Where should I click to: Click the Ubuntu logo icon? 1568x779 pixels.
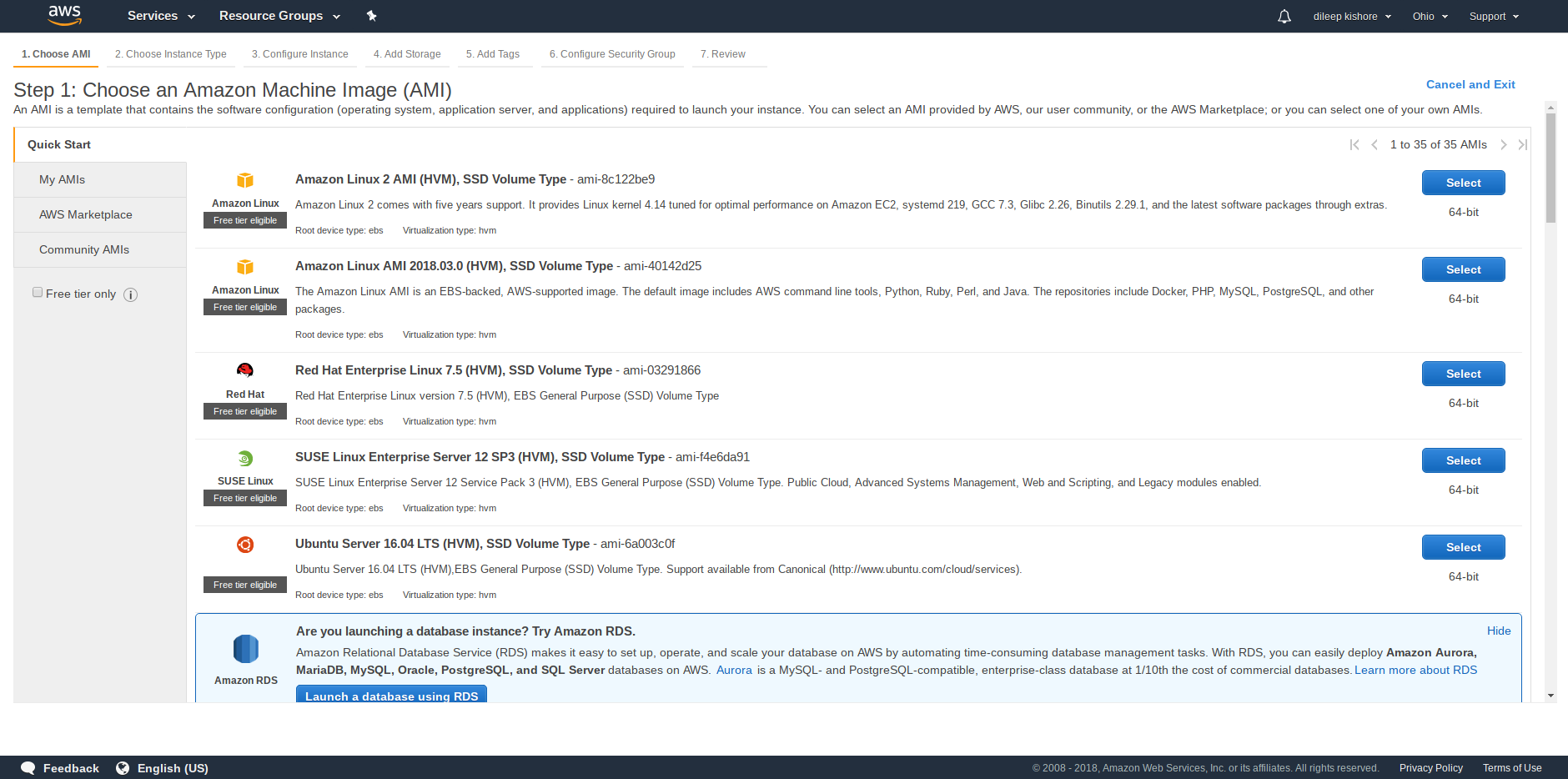(245, 545)
